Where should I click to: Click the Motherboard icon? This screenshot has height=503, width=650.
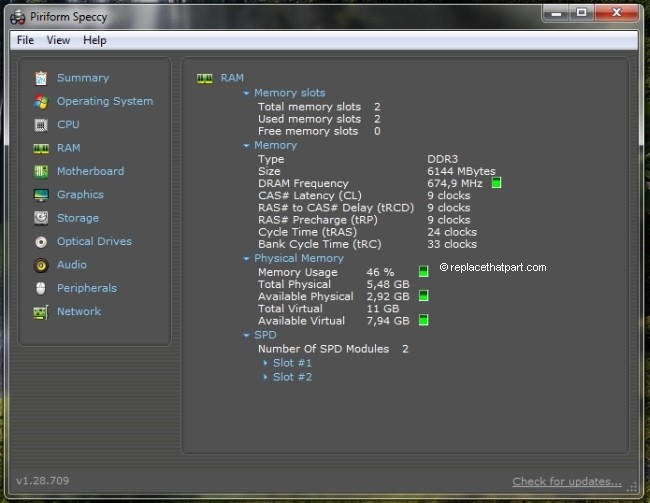click(x=41, y=171)
